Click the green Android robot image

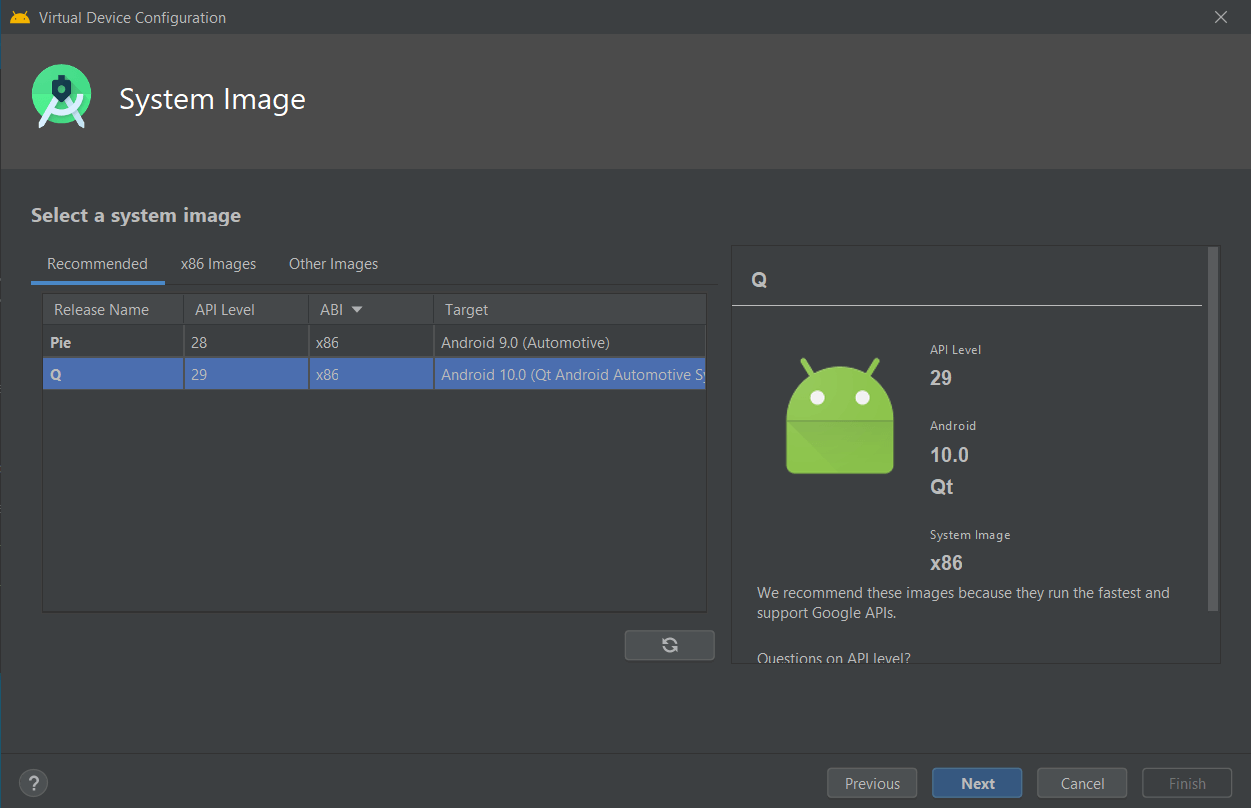(839, 416)
